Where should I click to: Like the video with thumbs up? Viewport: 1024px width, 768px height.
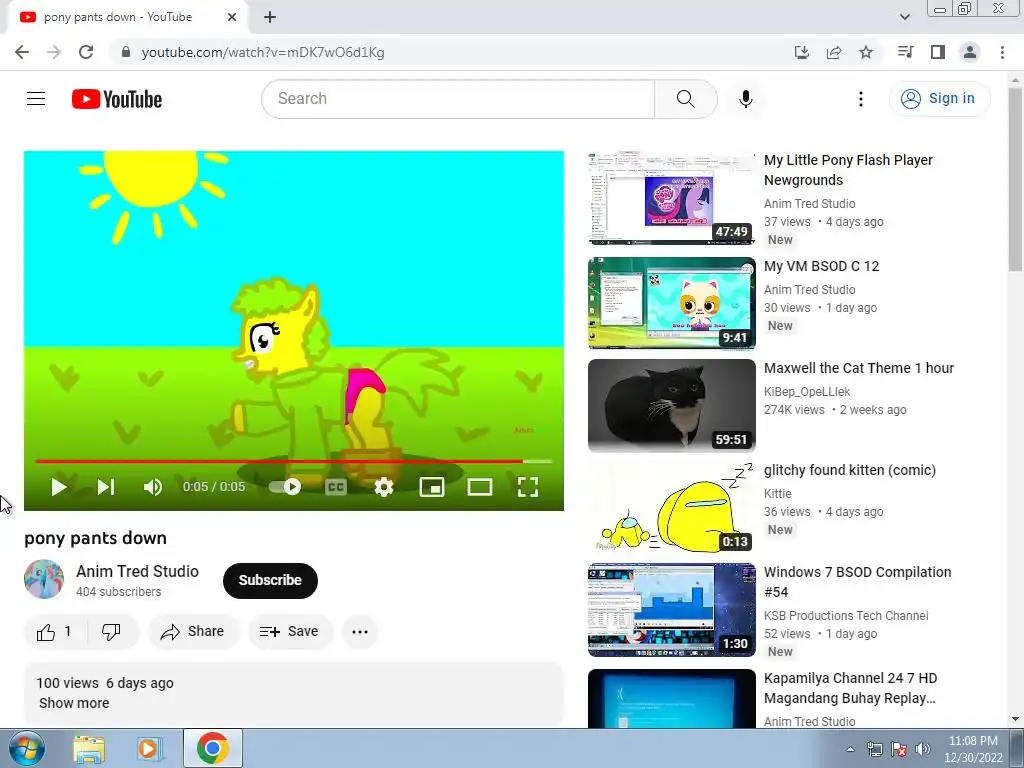55,632
